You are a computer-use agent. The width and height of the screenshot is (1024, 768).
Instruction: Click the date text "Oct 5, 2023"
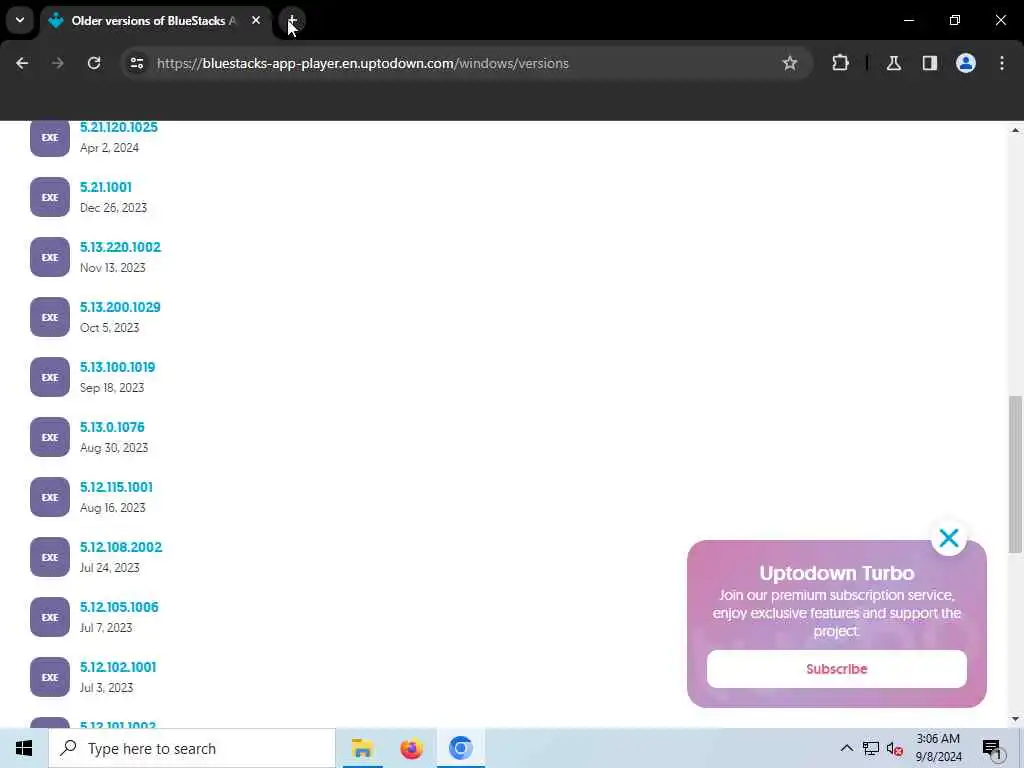[x=109, y=328]
